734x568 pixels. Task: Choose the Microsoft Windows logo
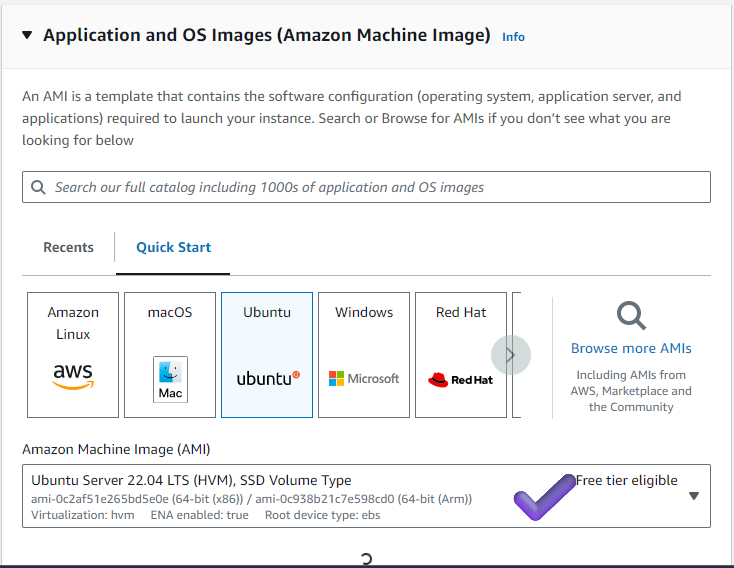364,379
